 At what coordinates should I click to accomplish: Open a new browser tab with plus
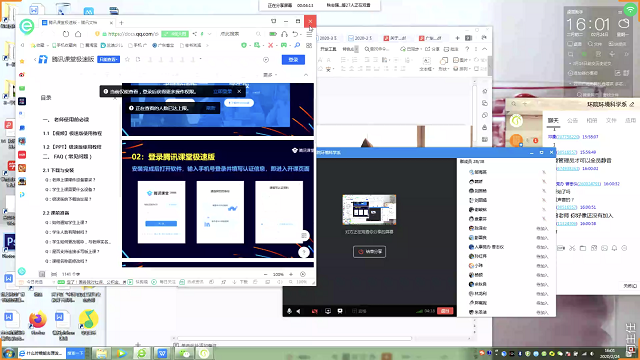pyautogui.click(x=121, y=23)
